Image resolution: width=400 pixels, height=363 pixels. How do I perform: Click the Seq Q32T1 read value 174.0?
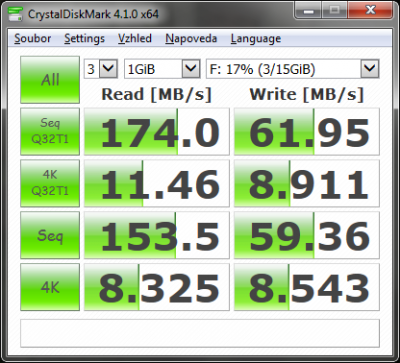pos(157,131)
